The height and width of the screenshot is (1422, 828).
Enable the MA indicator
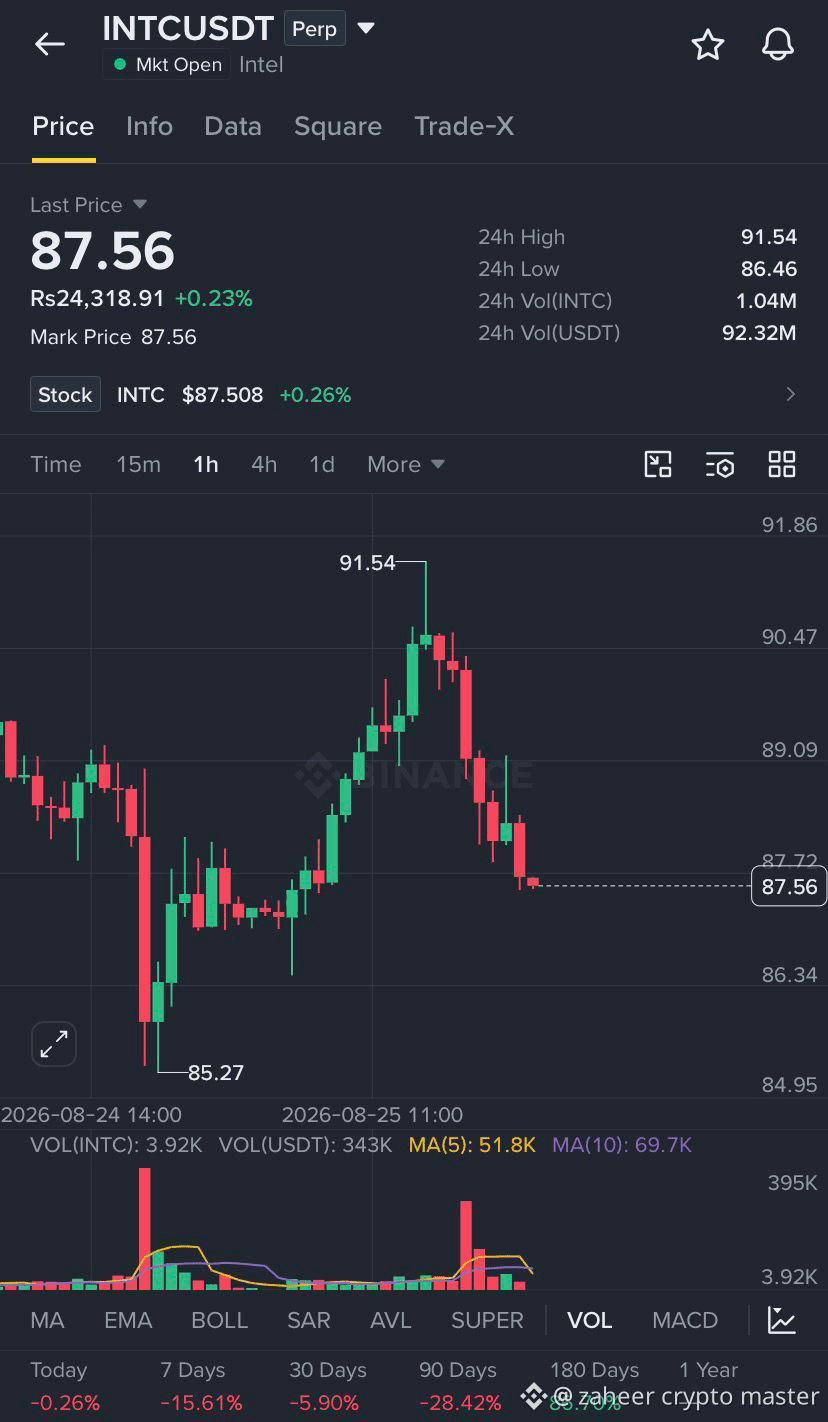(47, 1320)
